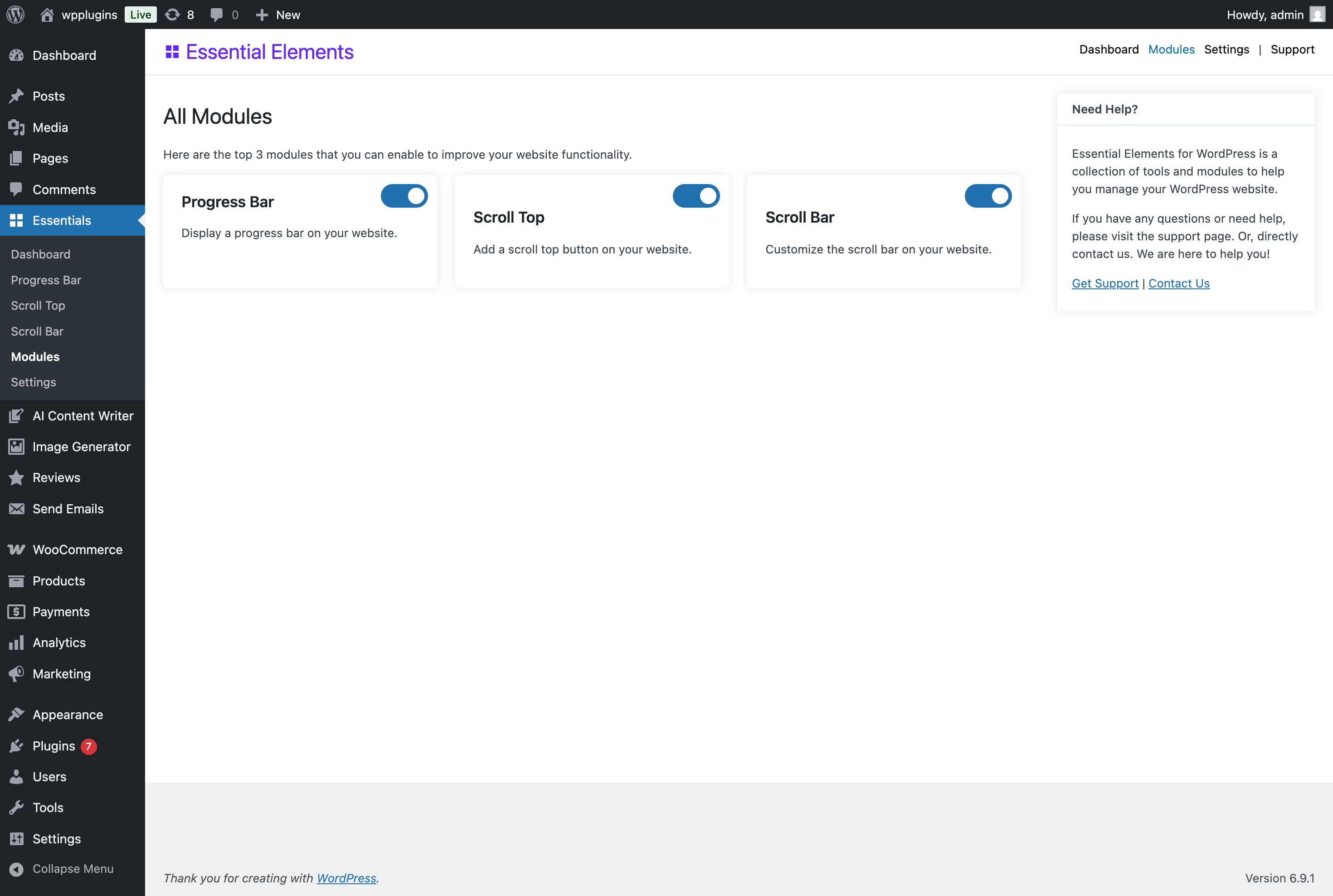Click the Get Support link
The width and height of the screenshot is (1333, 896).
click(x=1104, y=283)
